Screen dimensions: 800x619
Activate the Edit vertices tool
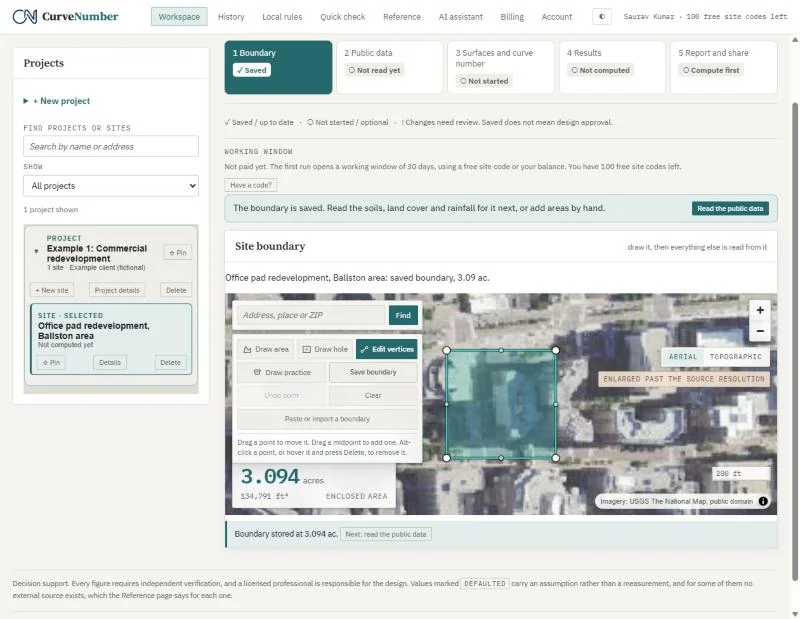tap(387, 350)
